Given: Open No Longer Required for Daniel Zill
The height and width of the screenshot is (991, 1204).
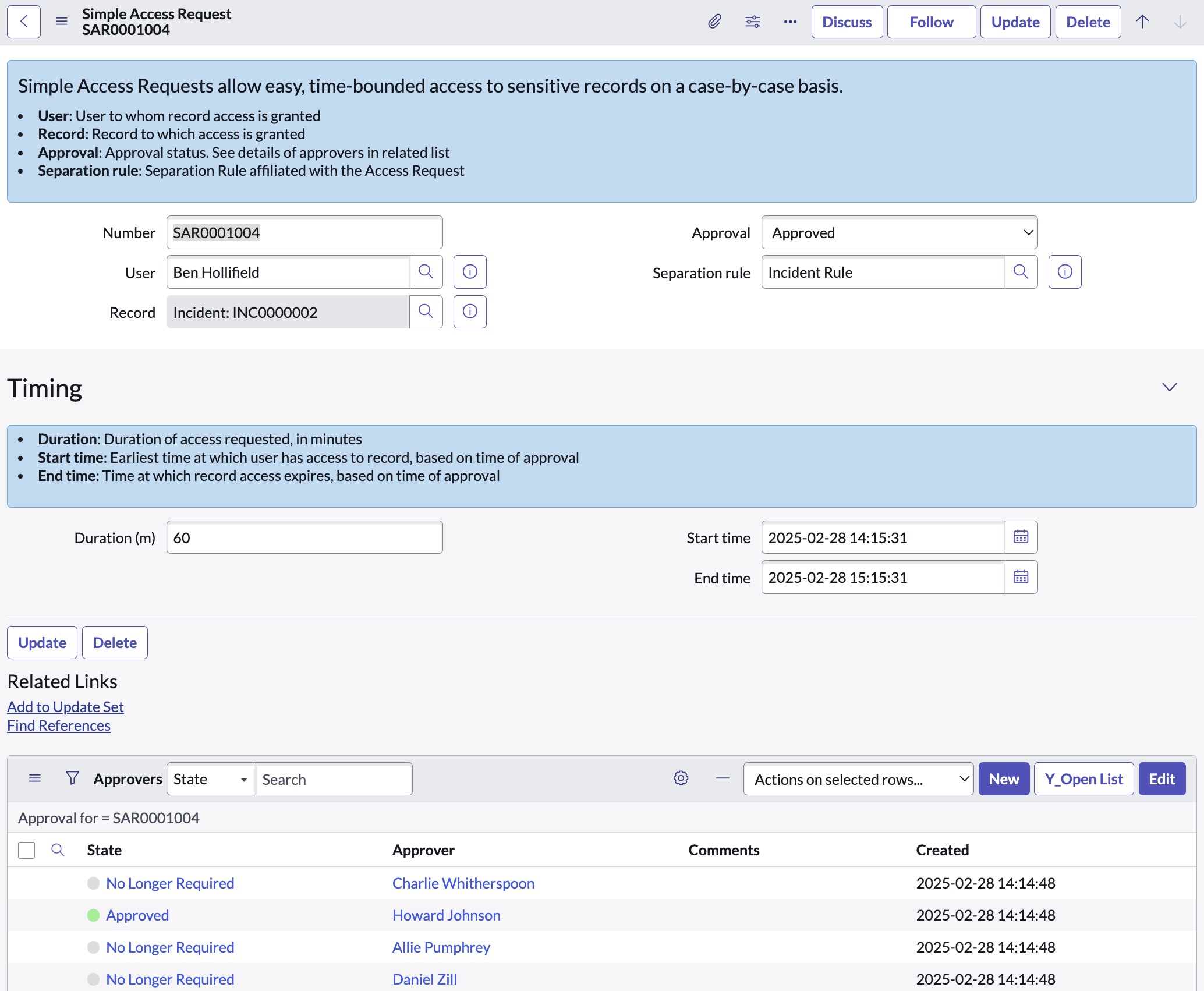Looking at the screenshot, I should (170, 979).
